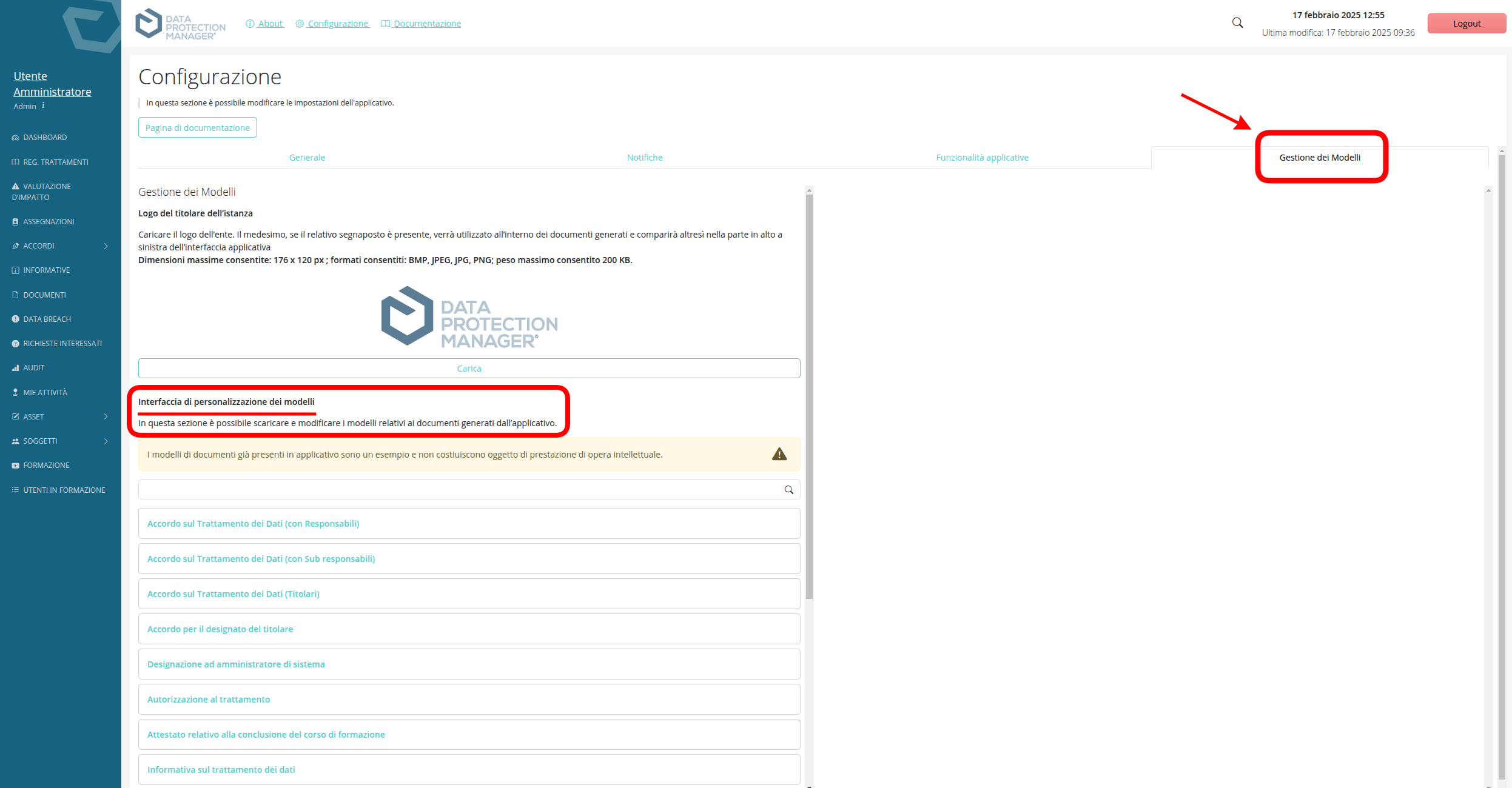
Task: Open Pagina di documentazione button
Action: [x=198, y=127]
